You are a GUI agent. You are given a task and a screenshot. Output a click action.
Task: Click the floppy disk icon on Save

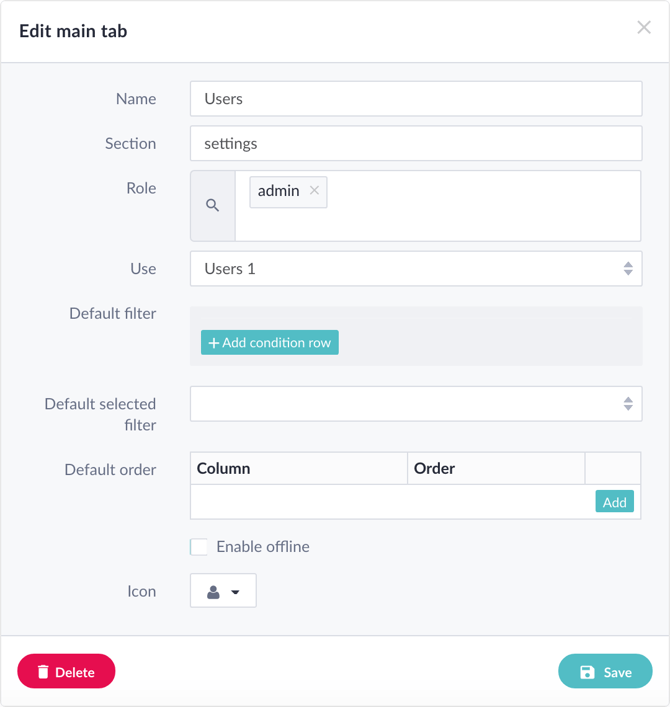(x=587, y=672)
